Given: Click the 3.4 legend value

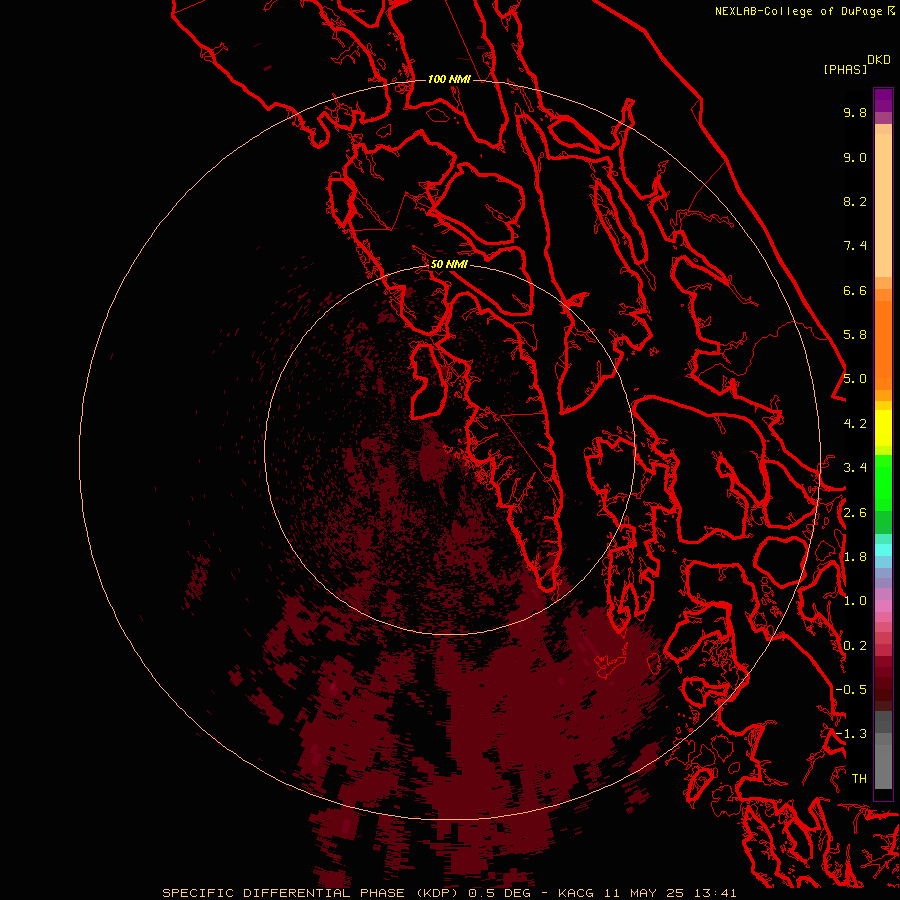Looking at the screenshot, I should [855, 468].
